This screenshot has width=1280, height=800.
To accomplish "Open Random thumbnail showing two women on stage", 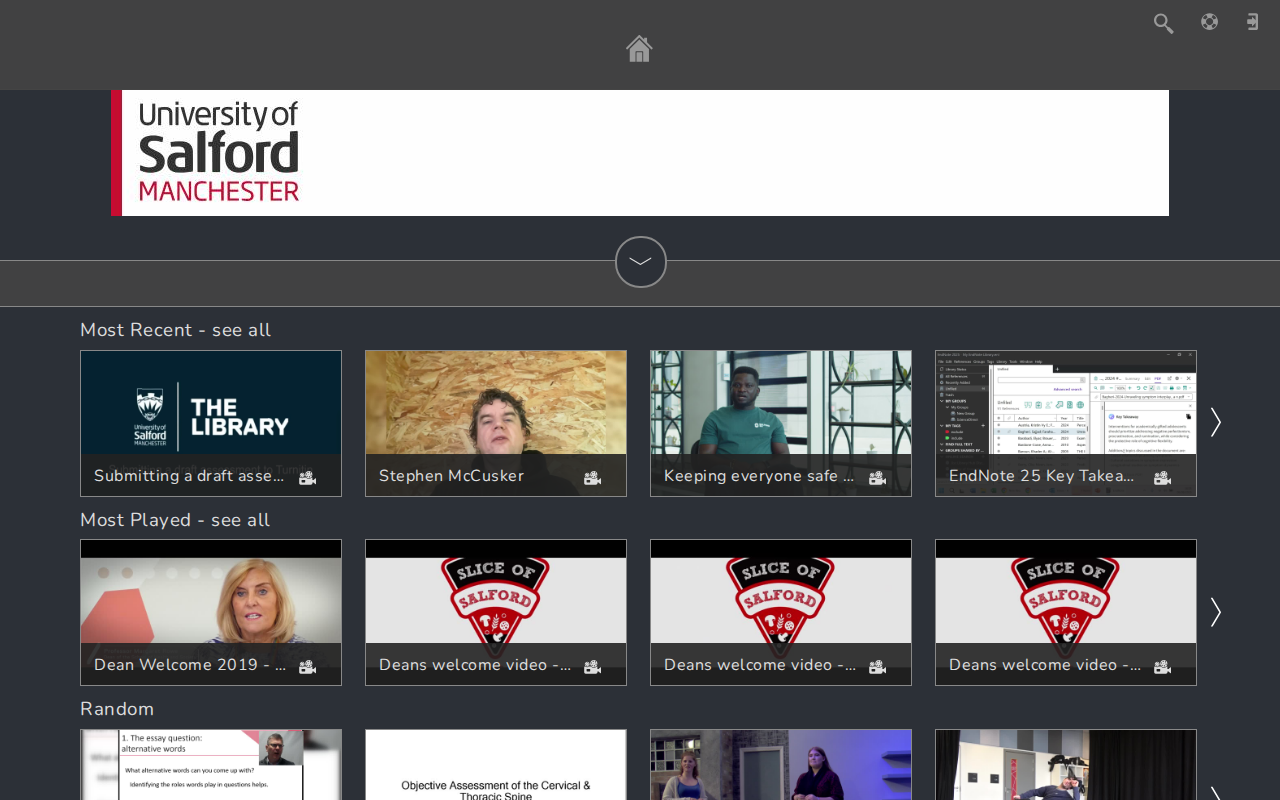I will click(781, 765).
